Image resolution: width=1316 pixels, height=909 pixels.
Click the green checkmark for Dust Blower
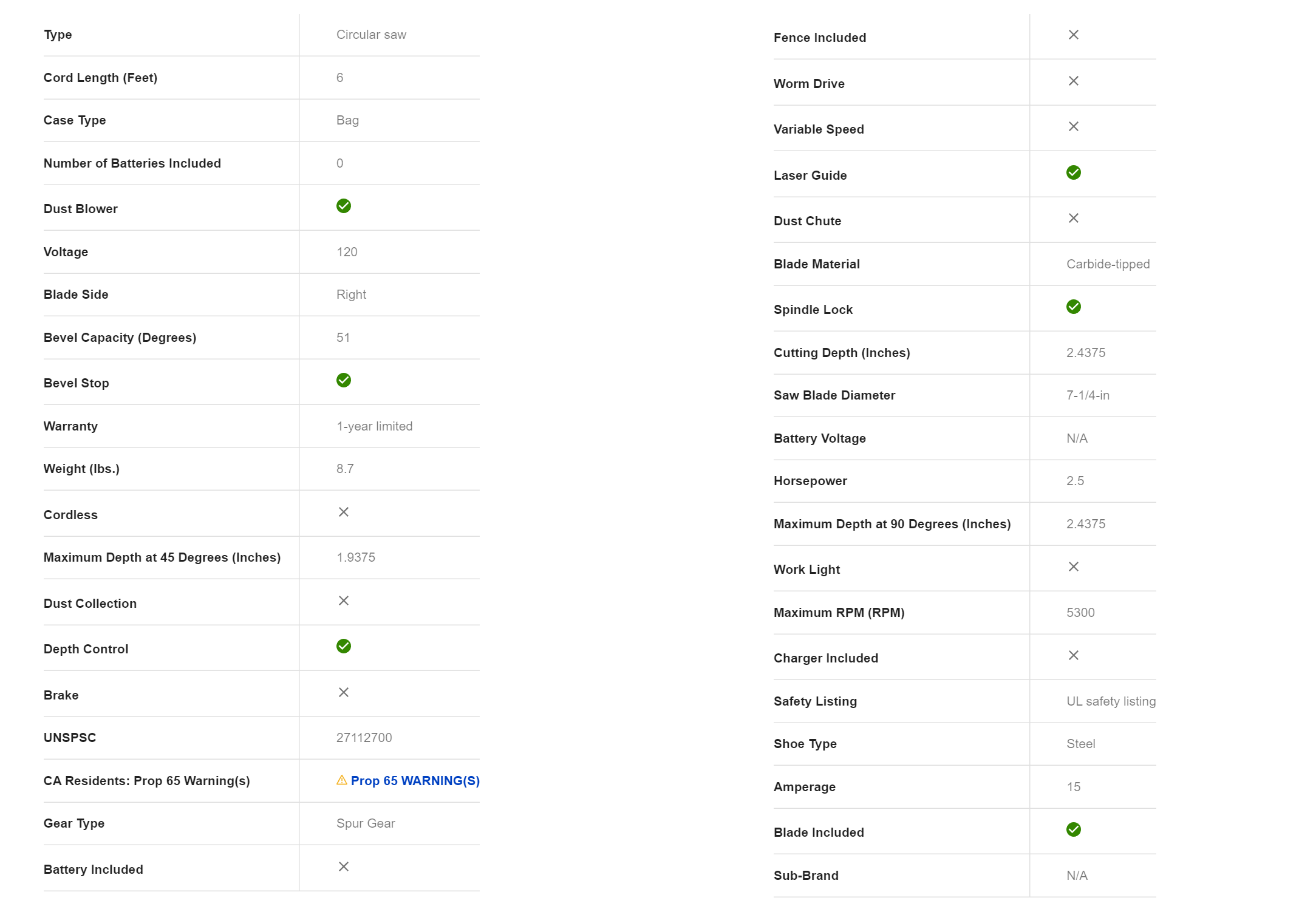point(344,206)
